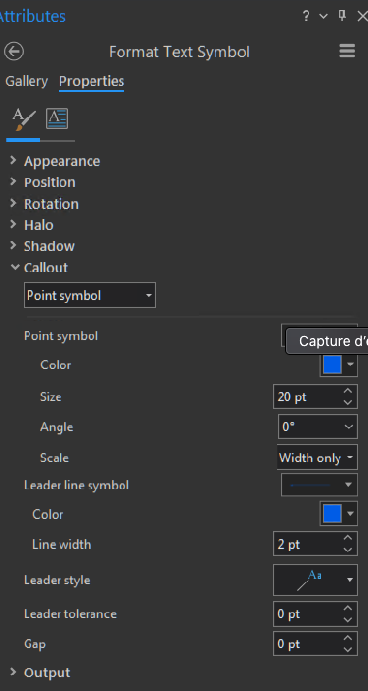Select the Formatting paragraph icon
The height and width of the screenshot is (691, 368).
[x=57, y=119]
